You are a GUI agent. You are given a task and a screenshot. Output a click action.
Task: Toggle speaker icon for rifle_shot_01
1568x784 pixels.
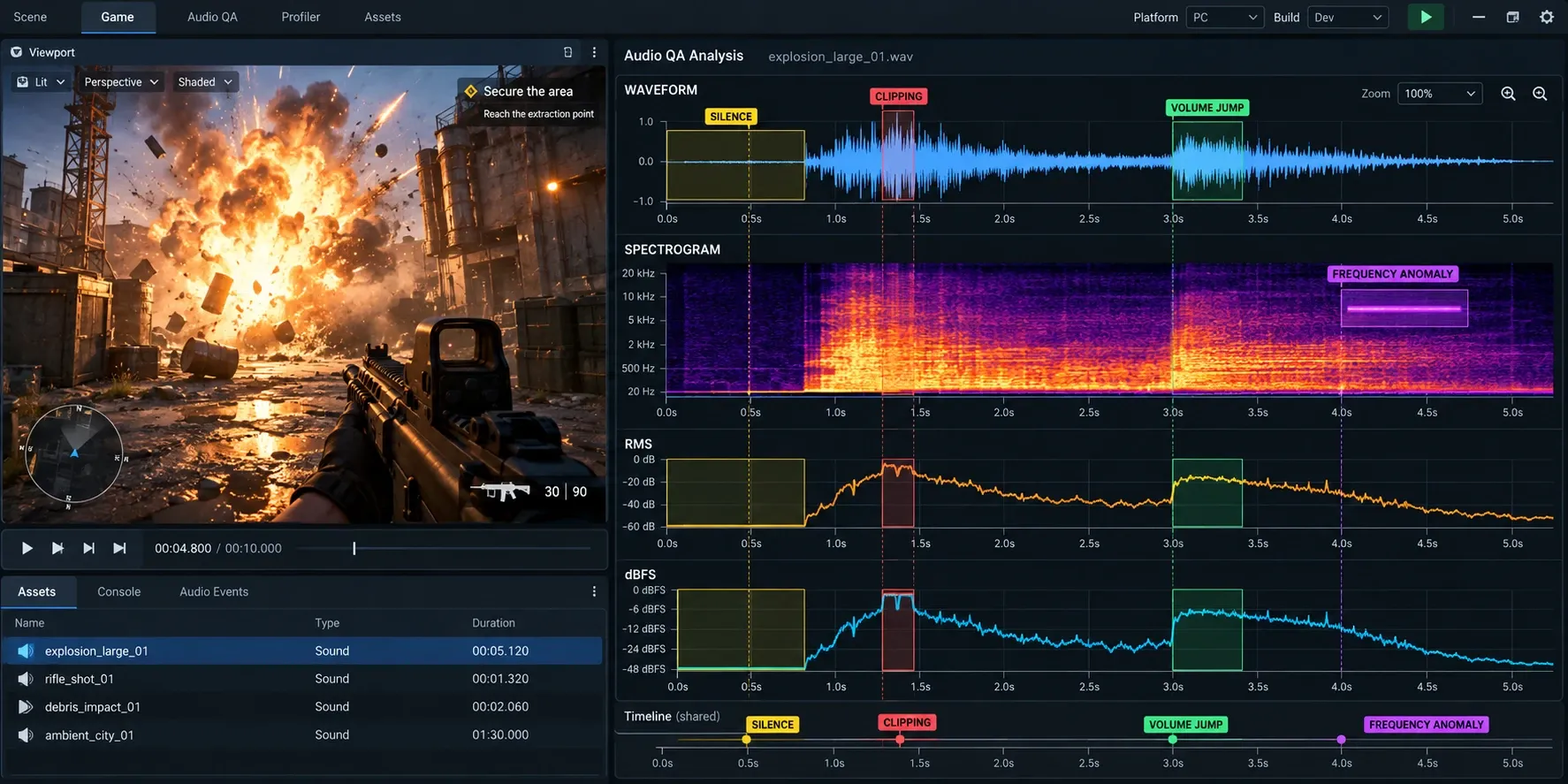coord(26,679)
